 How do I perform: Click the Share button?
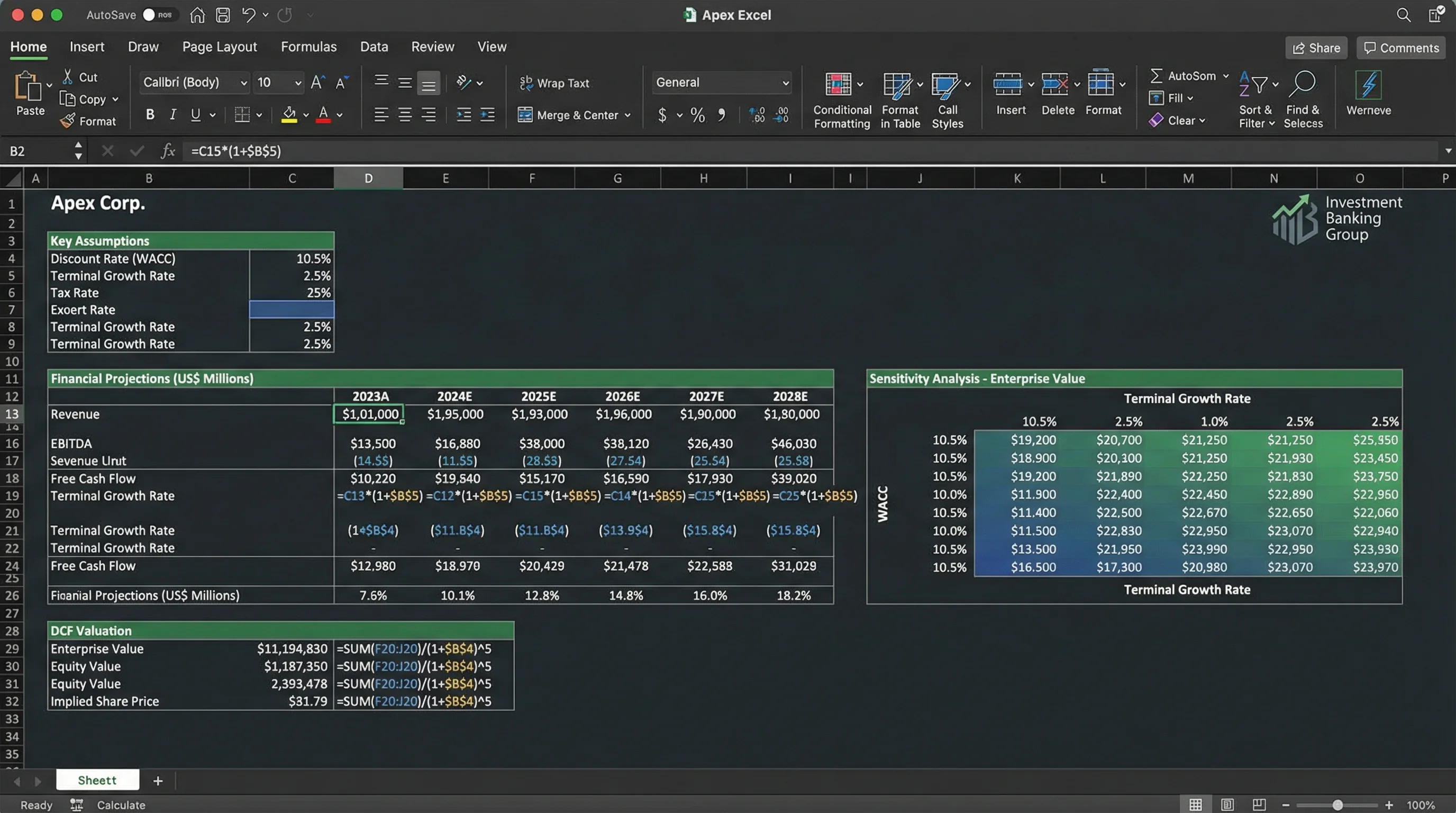point(1316,48)
